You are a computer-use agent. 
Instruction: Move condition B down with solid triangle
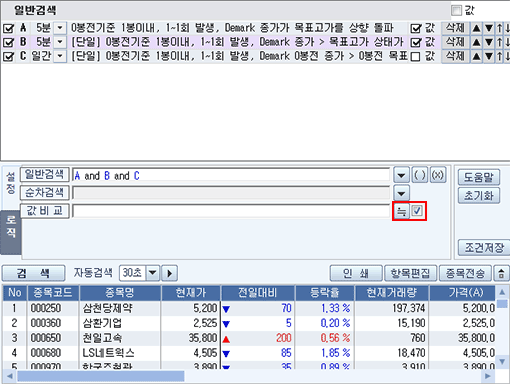pos(489,42)
